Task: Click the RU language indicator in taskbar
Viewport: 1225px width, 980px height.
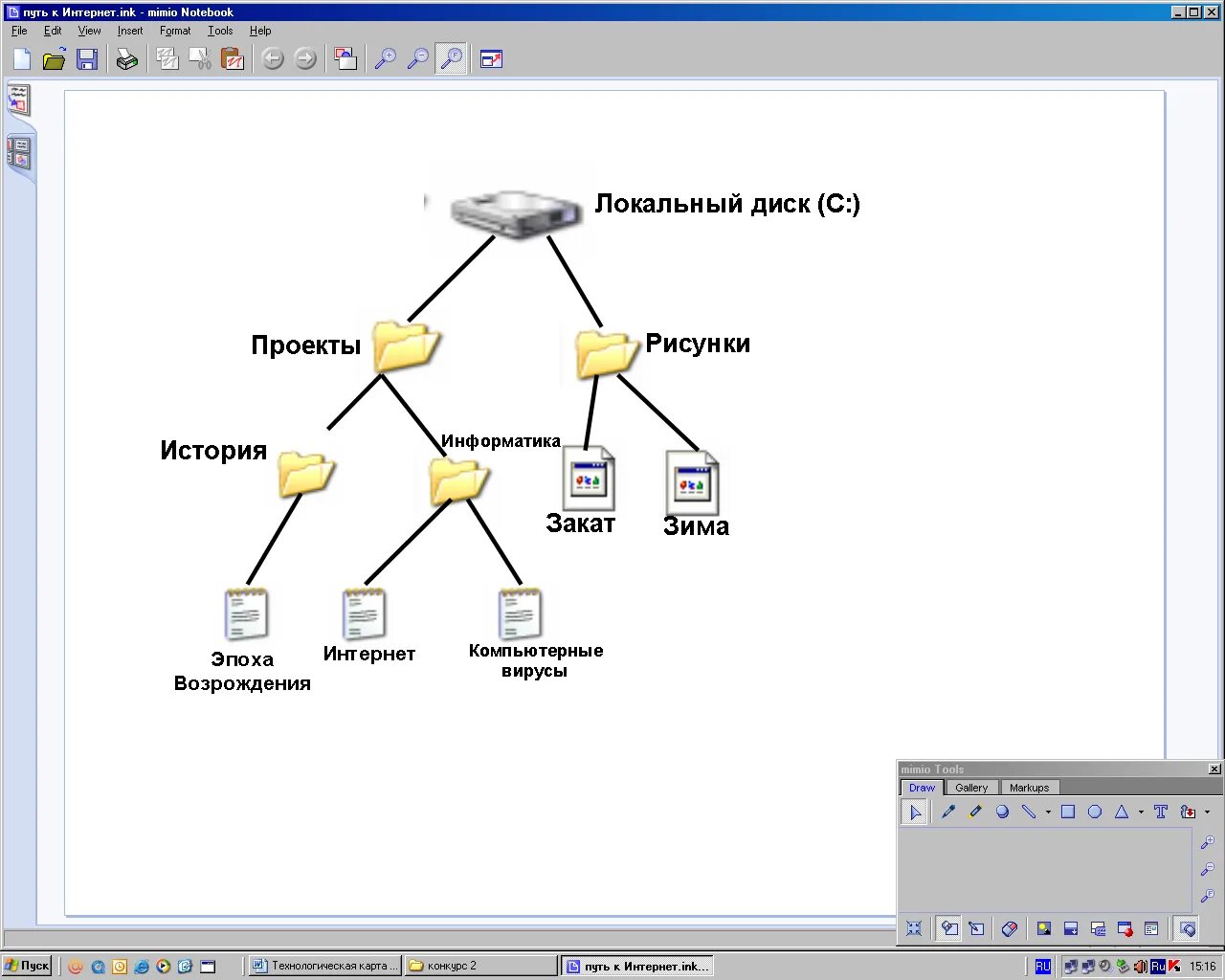Action: click(x=1043, y=967)
